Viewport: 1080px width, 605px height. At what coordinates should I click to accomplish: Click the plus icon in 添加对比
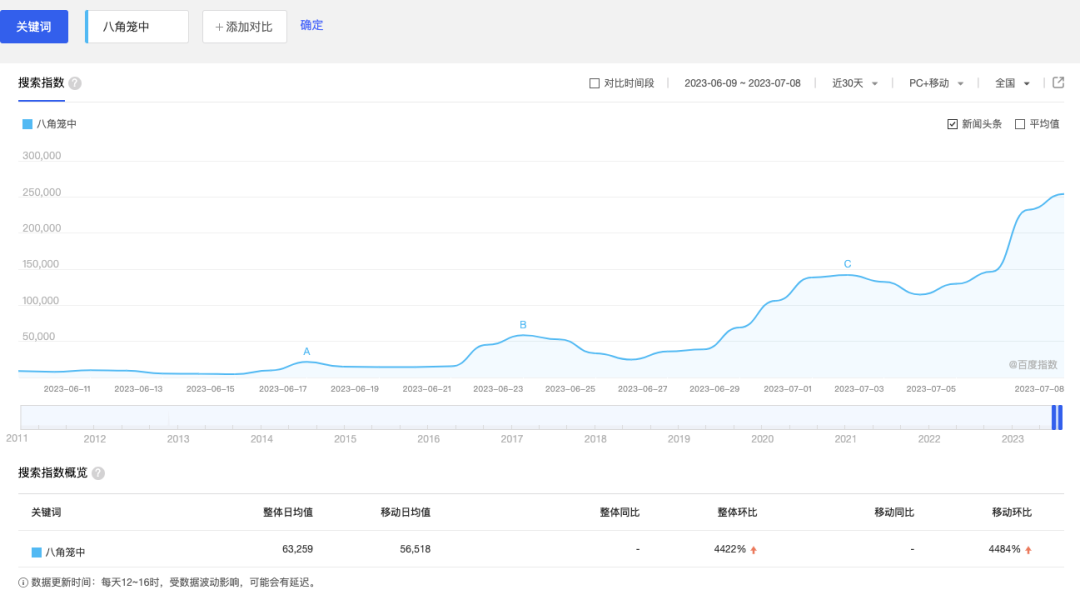[219, 27]
